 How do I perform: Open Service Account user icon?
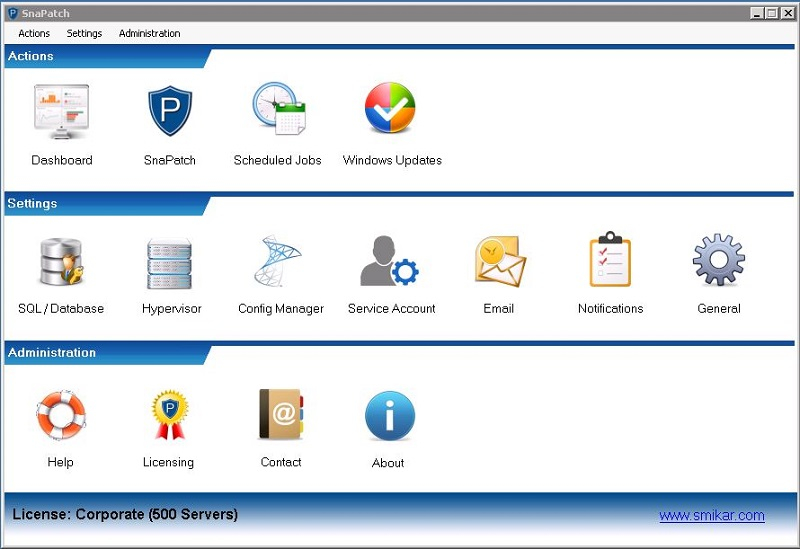coord(389,260)
